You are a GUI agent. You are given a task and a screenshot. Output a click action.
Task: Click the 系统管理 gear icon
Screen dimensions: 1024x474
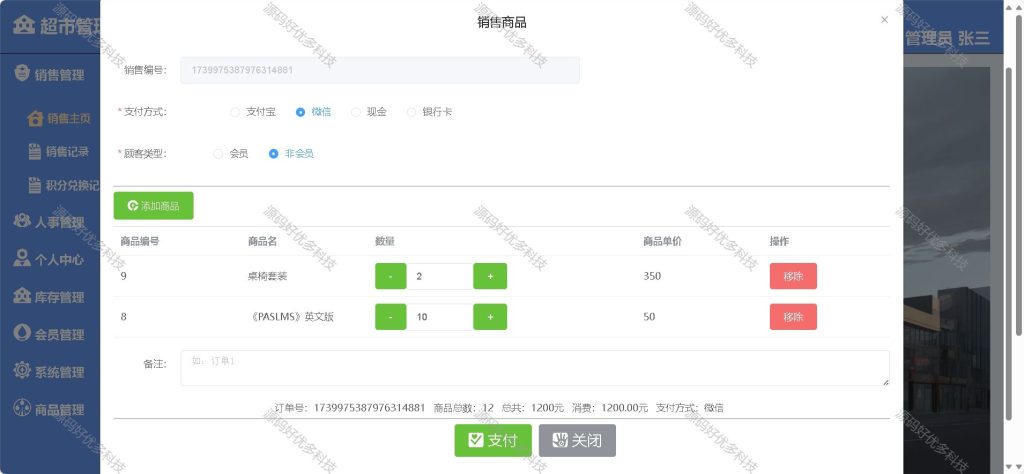click(x=22, y=370)
